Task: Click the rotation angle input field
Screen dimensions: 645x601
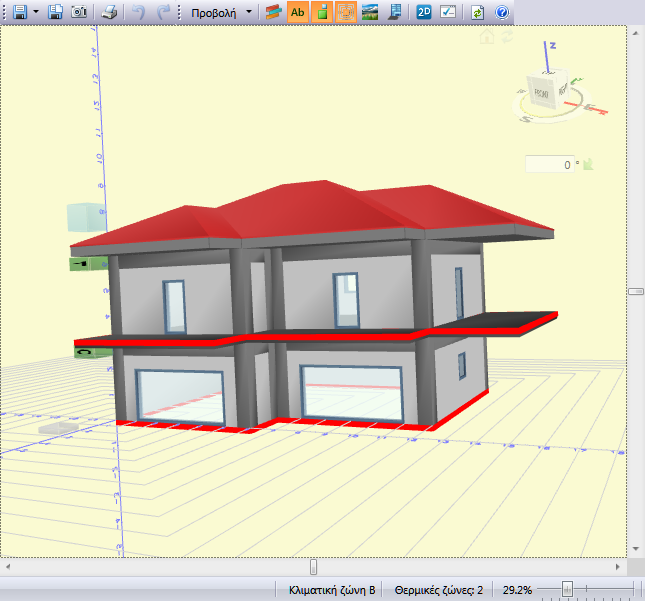Action: (553, 164)
